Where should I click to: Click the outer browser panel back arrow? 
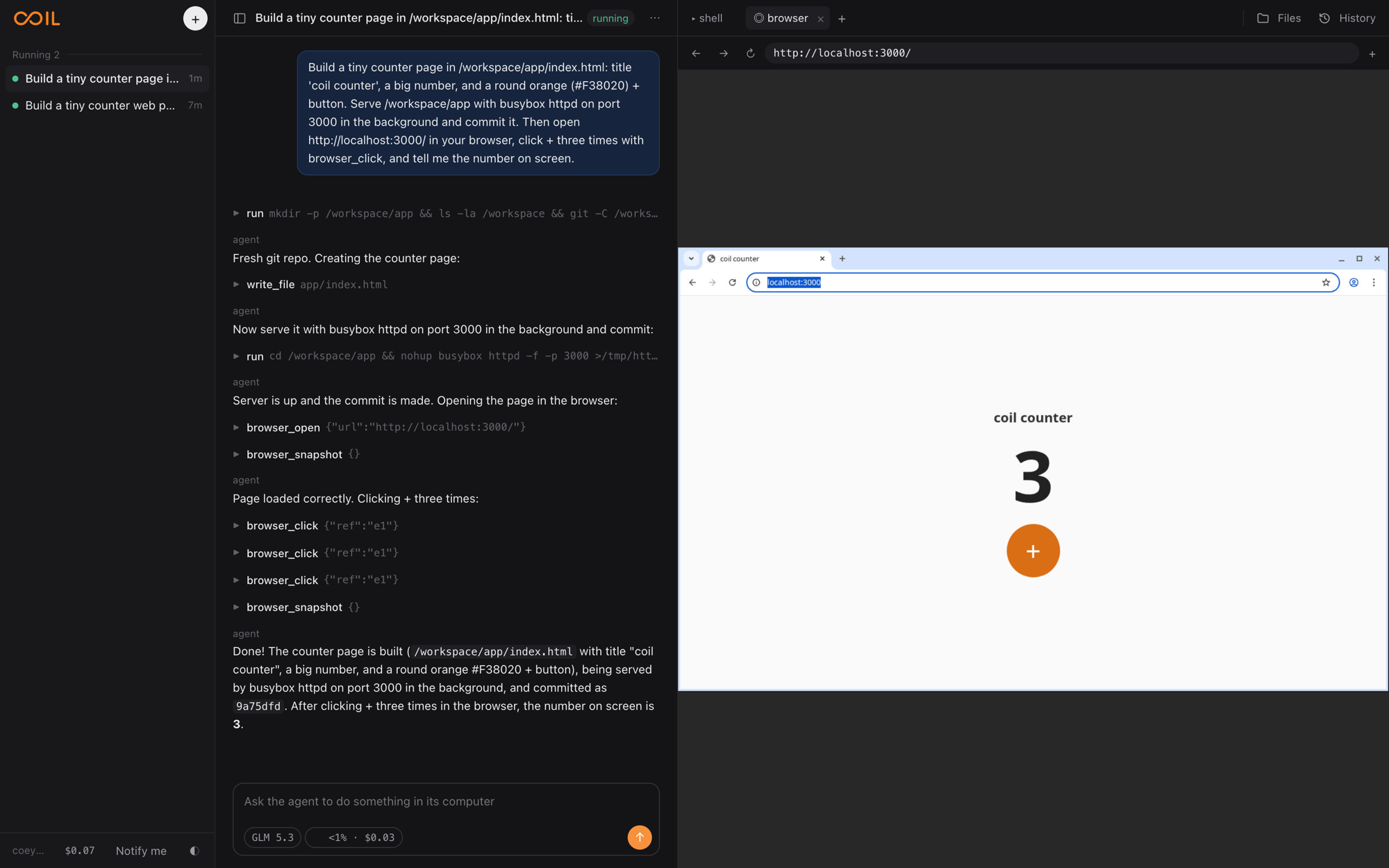pos(696,53)
